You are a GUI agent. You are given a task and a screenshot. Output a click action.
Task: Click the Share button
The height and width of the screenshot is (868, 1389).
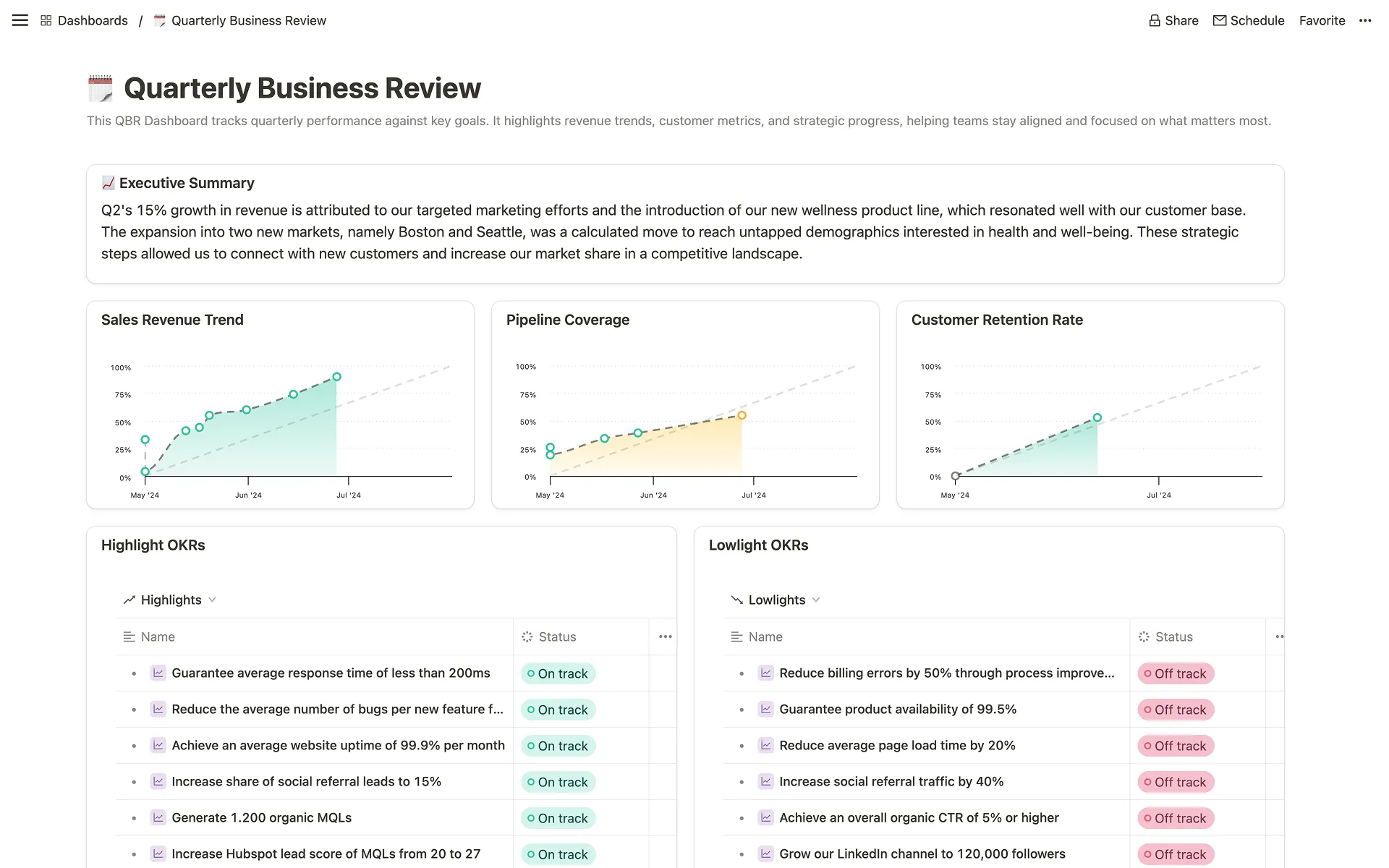tap(1173, 20)
